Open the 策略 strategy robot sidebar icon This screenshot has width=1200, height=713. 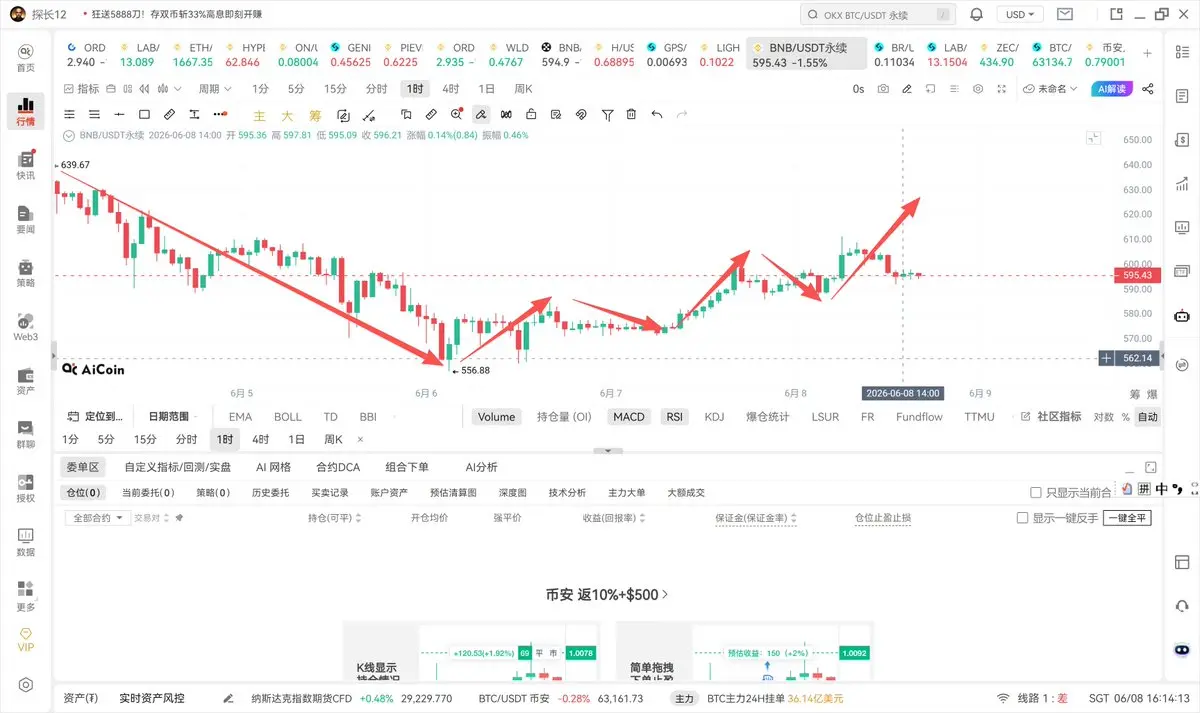26,274
